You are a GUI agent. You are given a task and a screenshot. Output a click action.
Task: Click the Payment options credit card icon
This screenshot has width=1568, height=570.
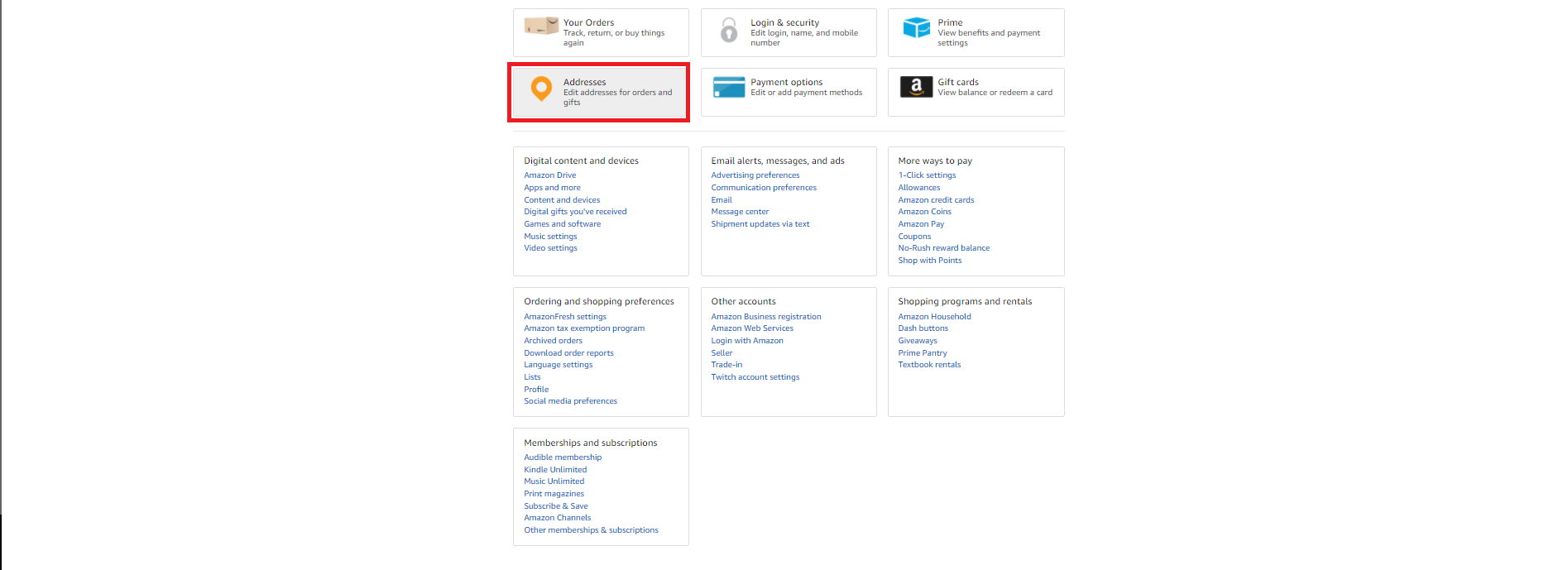729,87
